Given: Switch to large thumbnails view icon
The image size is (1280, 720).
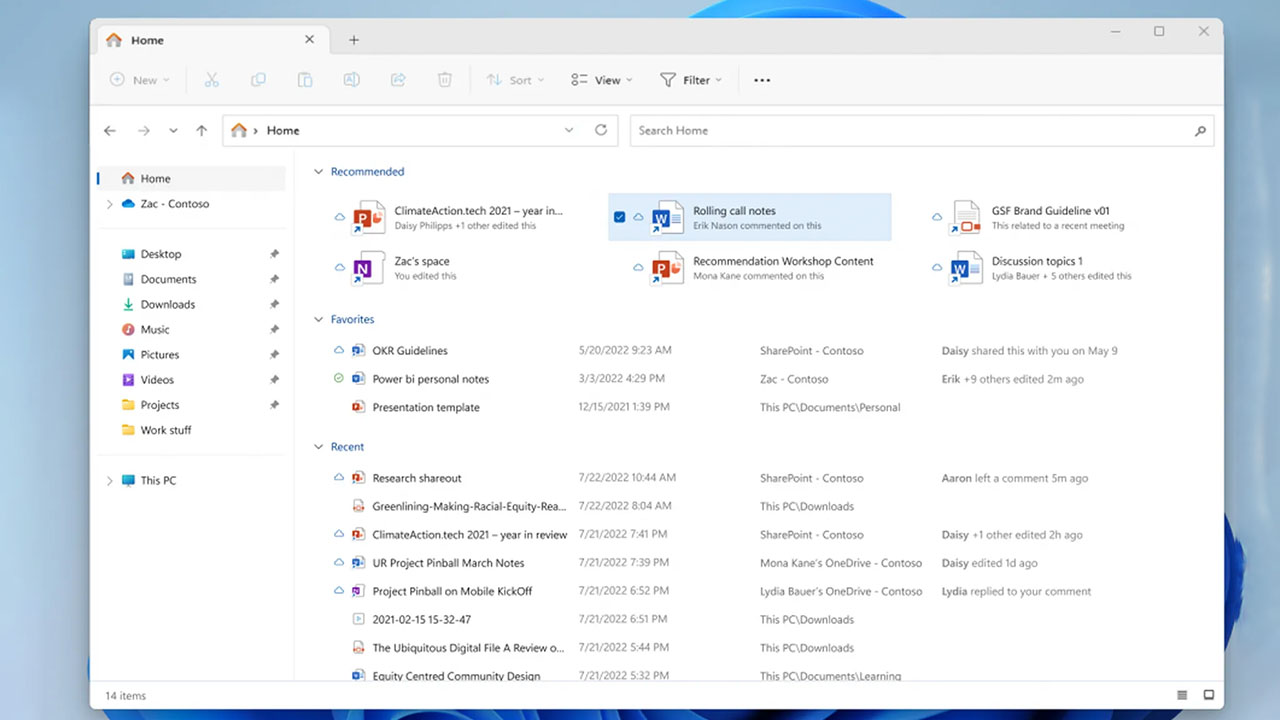Looking at the screenshot, I should (1208, 695).
